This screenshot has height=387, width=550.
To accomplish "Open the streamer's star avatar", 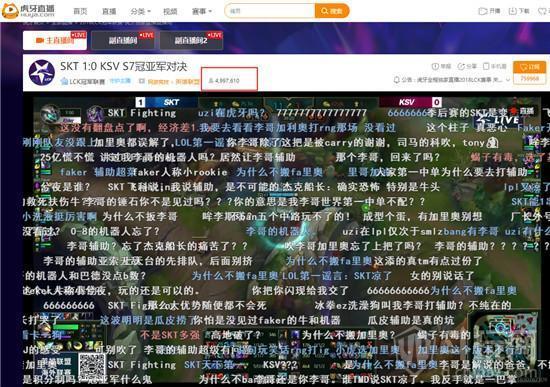I will point(42,73).
